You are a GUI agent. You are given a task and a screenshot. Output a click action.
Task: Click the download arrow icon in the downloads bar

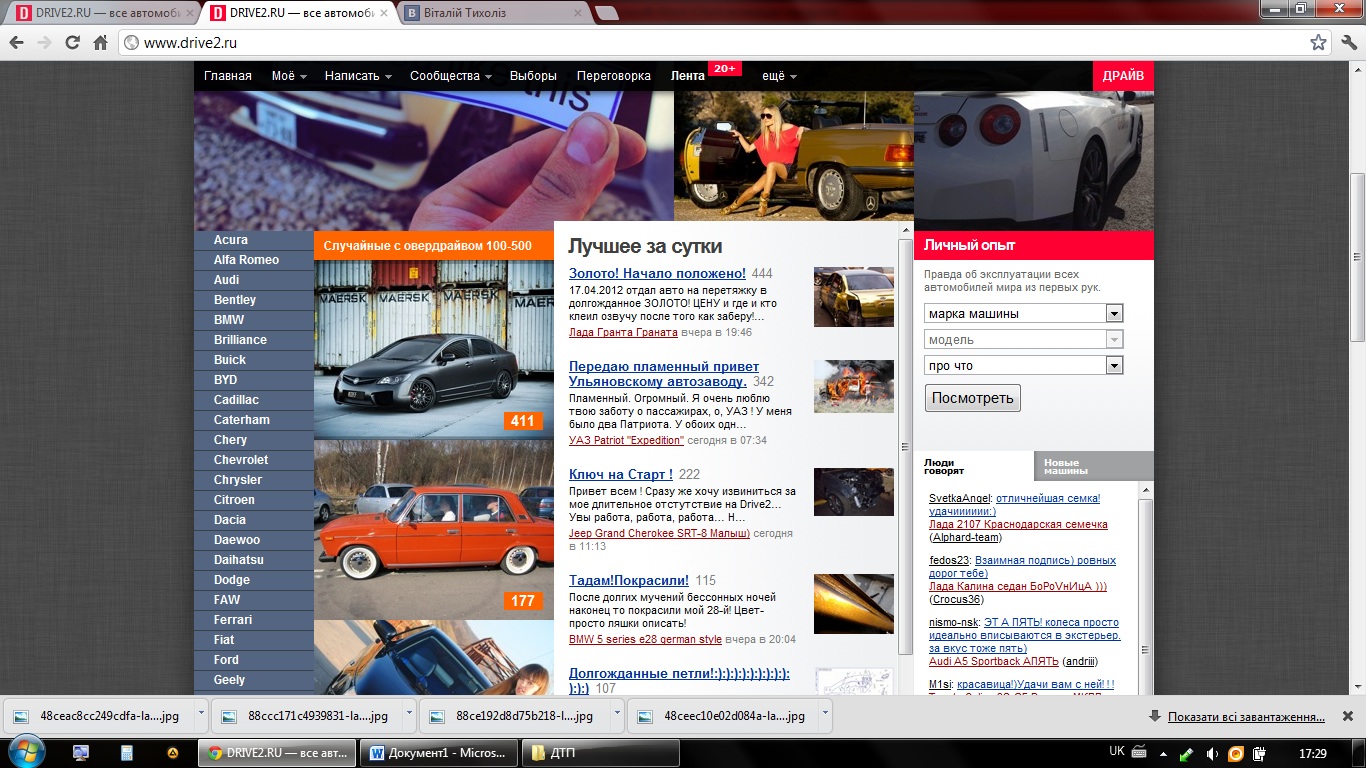tap(1155, 717)
